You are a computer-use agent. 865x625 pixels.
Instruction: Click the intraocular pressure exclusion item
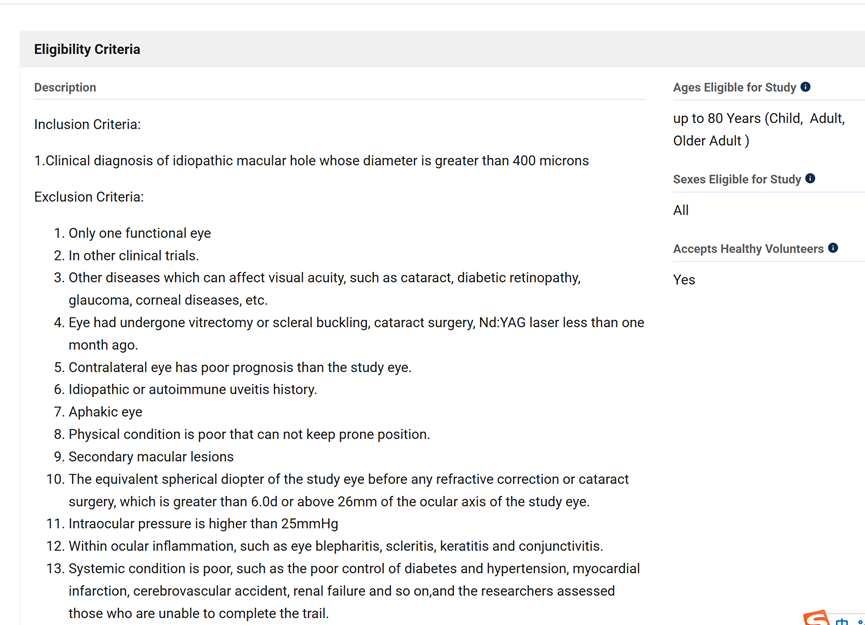[x=203, y=524]
